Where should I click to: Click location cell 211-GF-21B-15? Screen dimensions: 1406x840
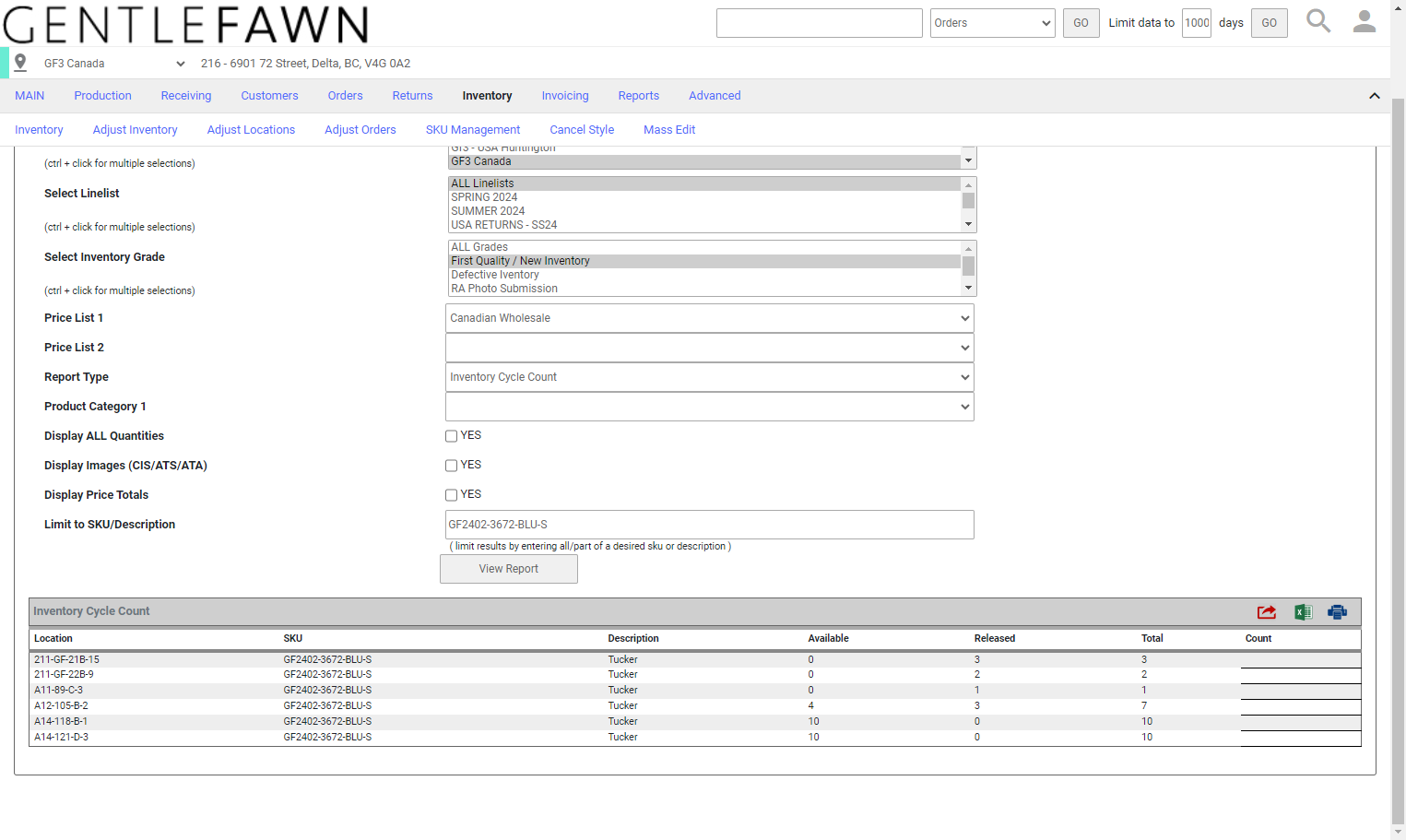[66, 660]
